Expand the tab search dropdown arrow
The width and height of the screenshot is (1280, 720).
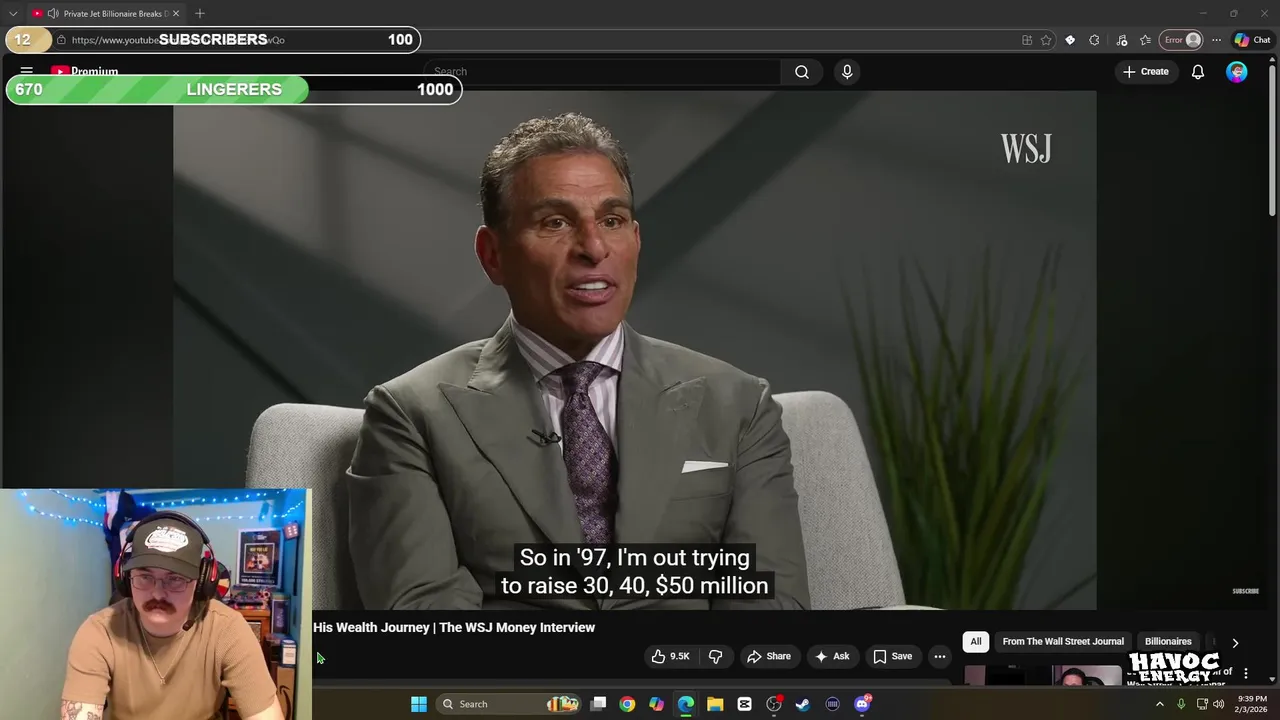click(13, 14)
